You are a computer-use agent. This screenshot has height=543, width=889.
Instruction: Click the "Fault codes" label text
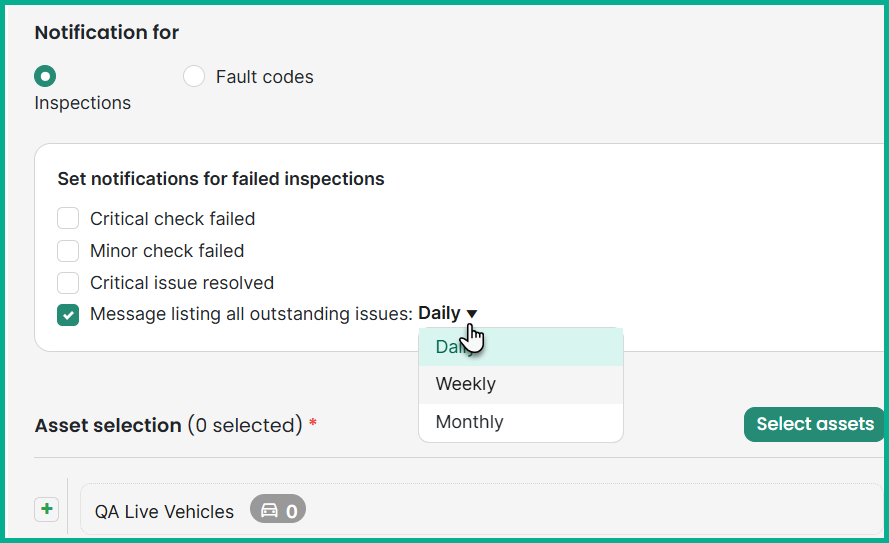click(264, 77)
